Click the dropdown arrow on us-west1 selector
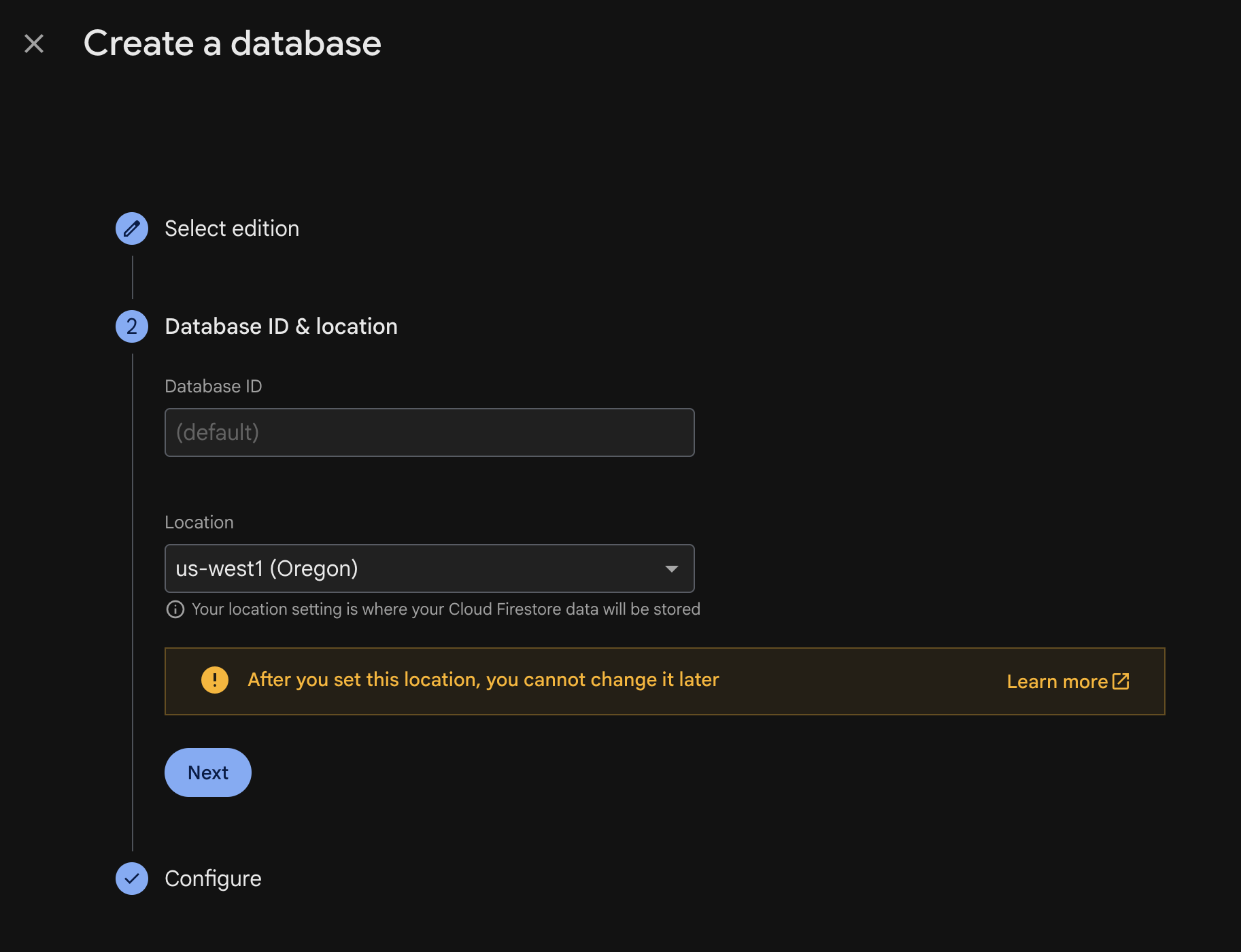The image size is (1241, 952). (672, 568)
